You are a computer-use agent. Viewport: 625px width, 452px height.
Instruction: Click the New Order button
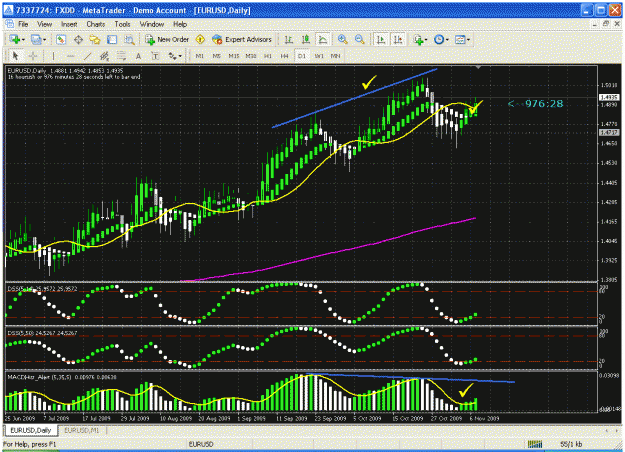(x=167, y=39)
